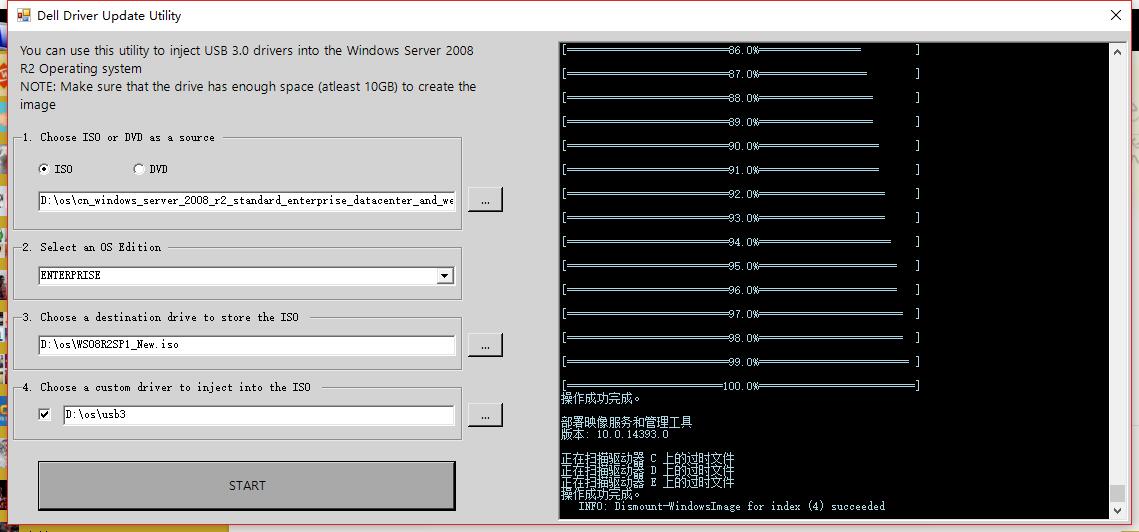The width and height of the screenshot is (1139, 532).
Task: Click the destination ISO path field
Action: pyautogui.click(x=247, y=344)
